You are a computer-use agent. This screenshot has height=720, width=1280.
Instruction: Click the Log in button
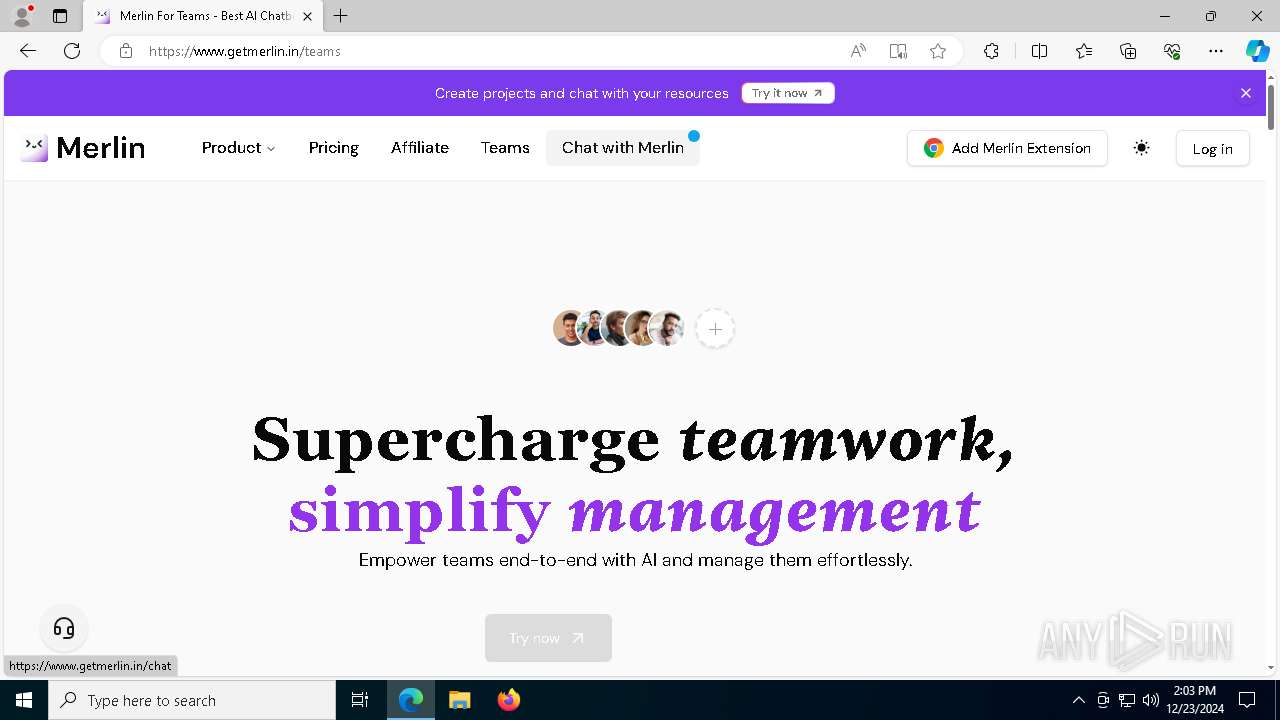click(x=1212, y=148)
